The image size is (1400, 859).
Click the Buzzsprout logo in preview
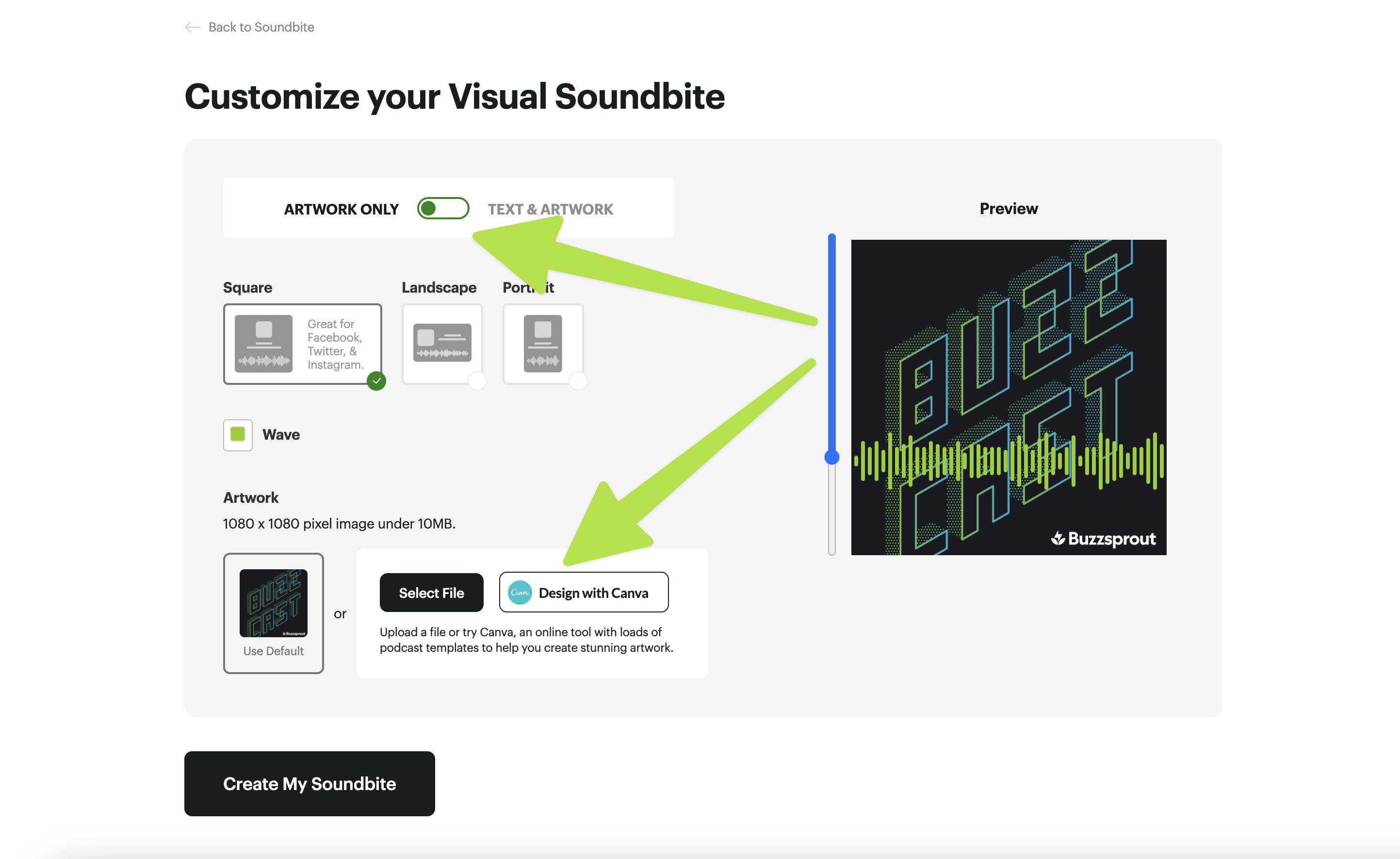click(1104, 538)
